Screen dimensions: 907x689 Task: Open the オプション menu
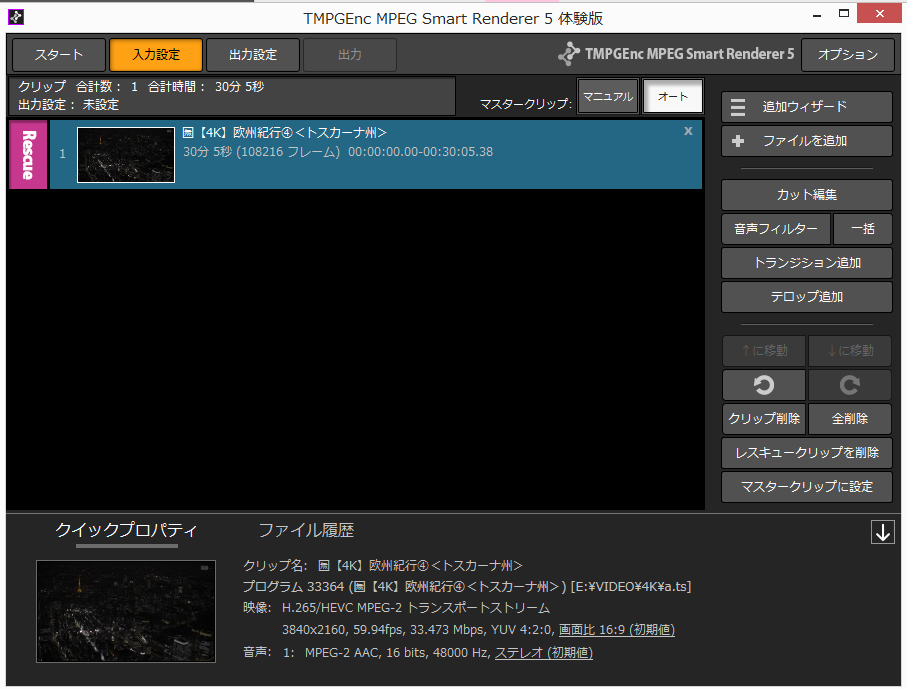(x=847, y=55)
